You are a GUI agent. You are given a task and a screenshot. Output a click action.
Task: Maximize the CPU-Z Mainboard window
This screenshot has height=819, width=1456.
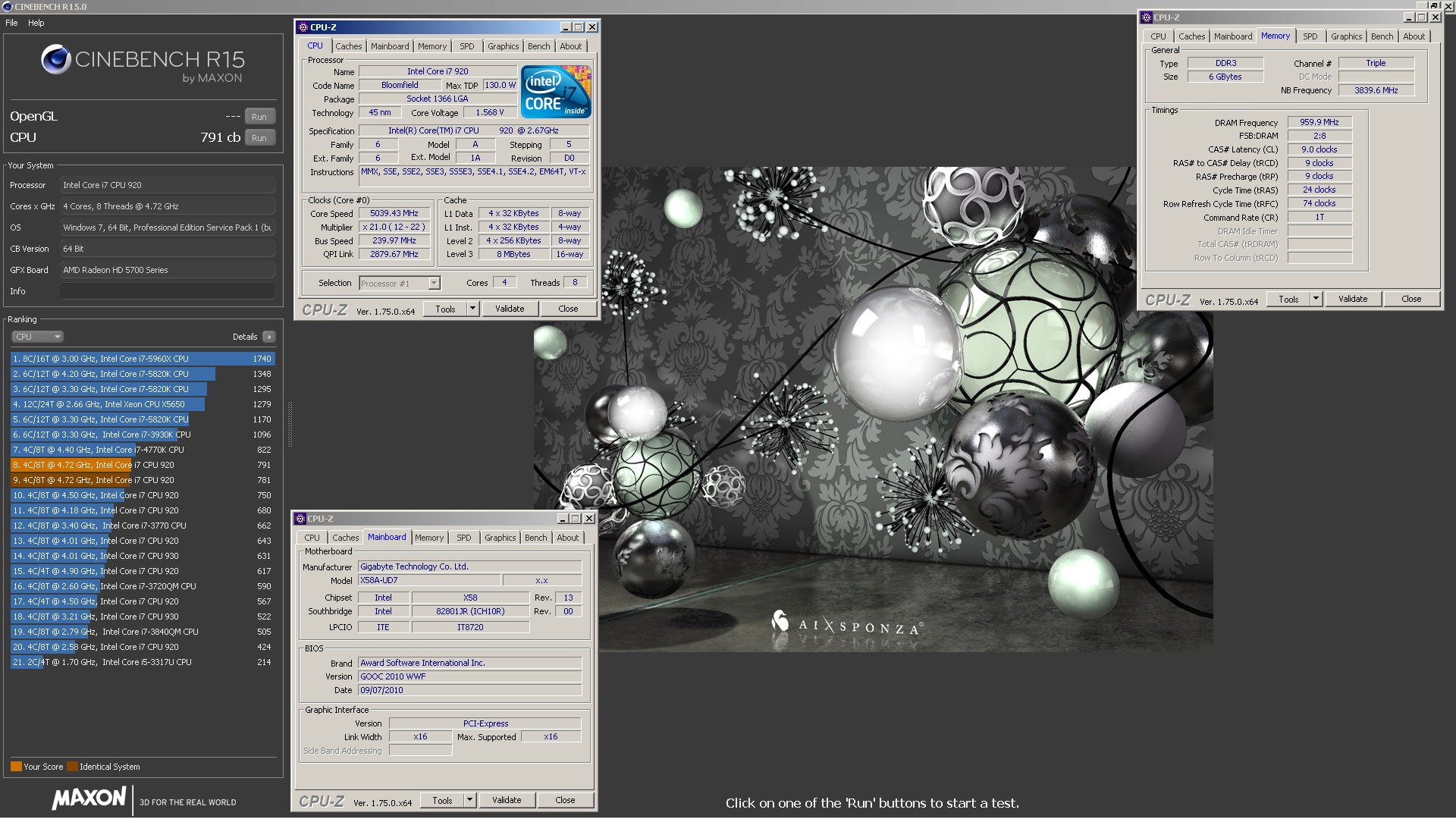point(576,519)
